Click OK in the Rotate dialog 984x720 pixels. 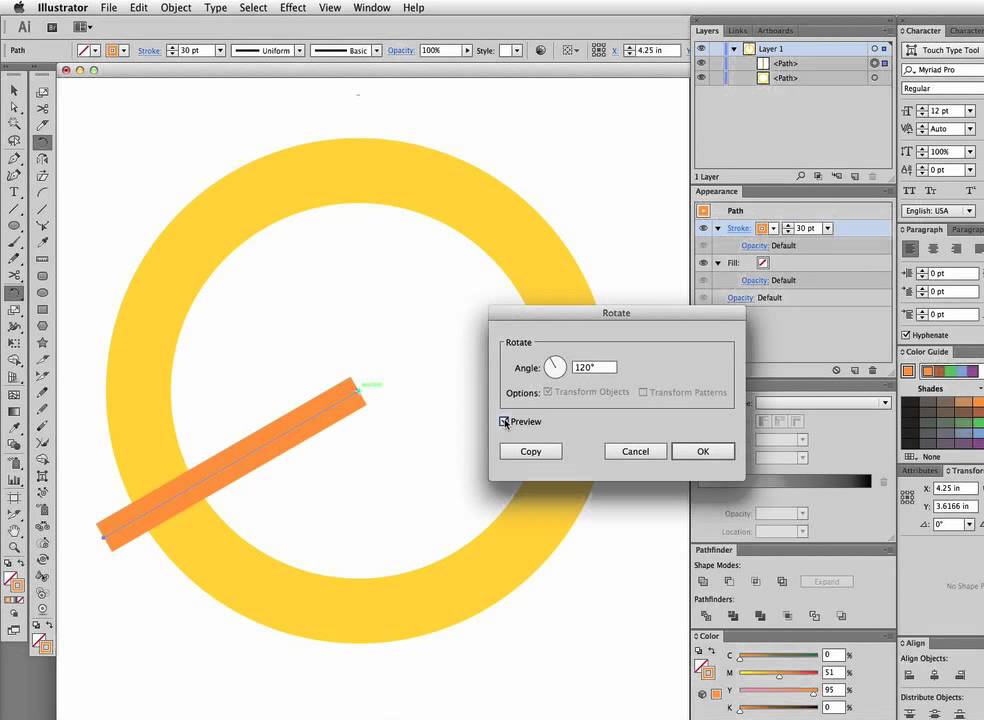(x=703, y=451)
